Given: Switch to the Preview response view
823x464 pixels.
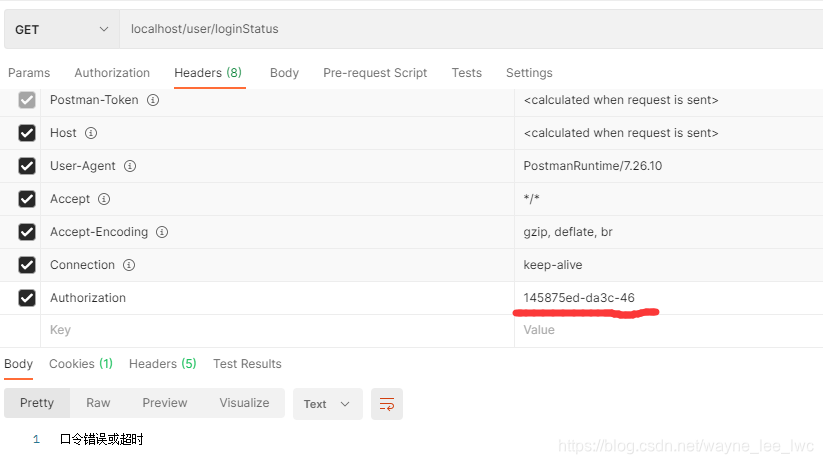Looking at the screenshot, I should [x=165, y=403].
